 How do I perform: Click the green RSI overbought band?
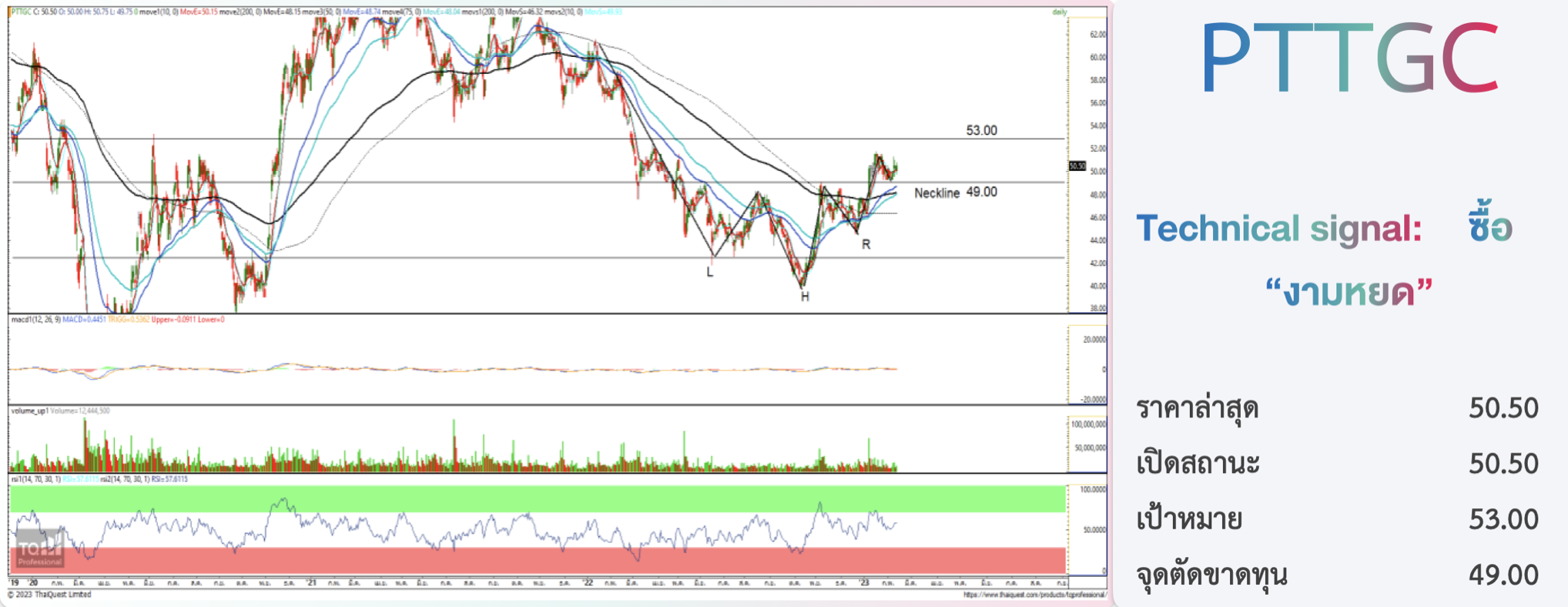click(538, 498)
